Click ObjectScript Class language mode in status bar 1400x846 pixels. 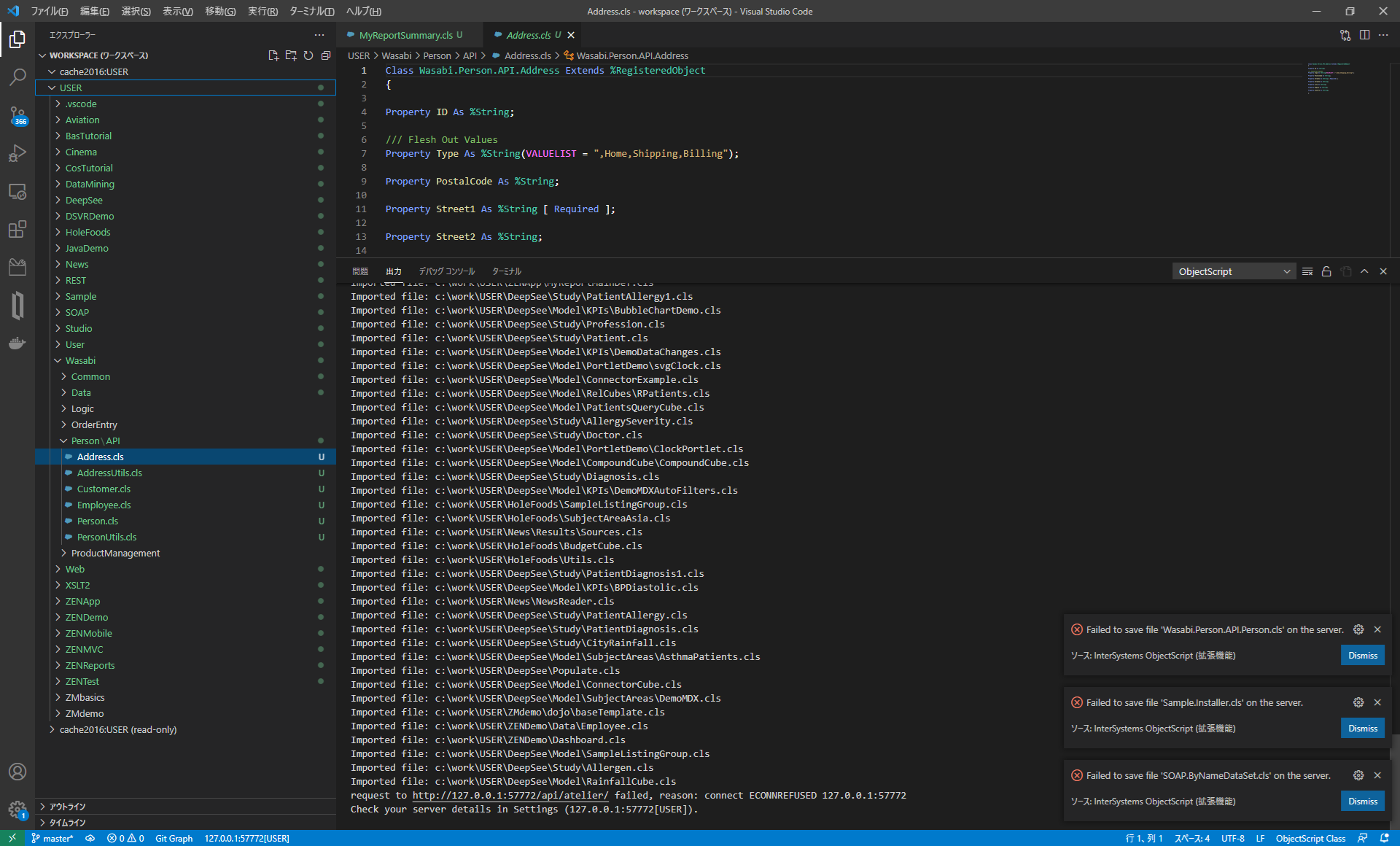pyautogui.click(x=1310, y=838)
